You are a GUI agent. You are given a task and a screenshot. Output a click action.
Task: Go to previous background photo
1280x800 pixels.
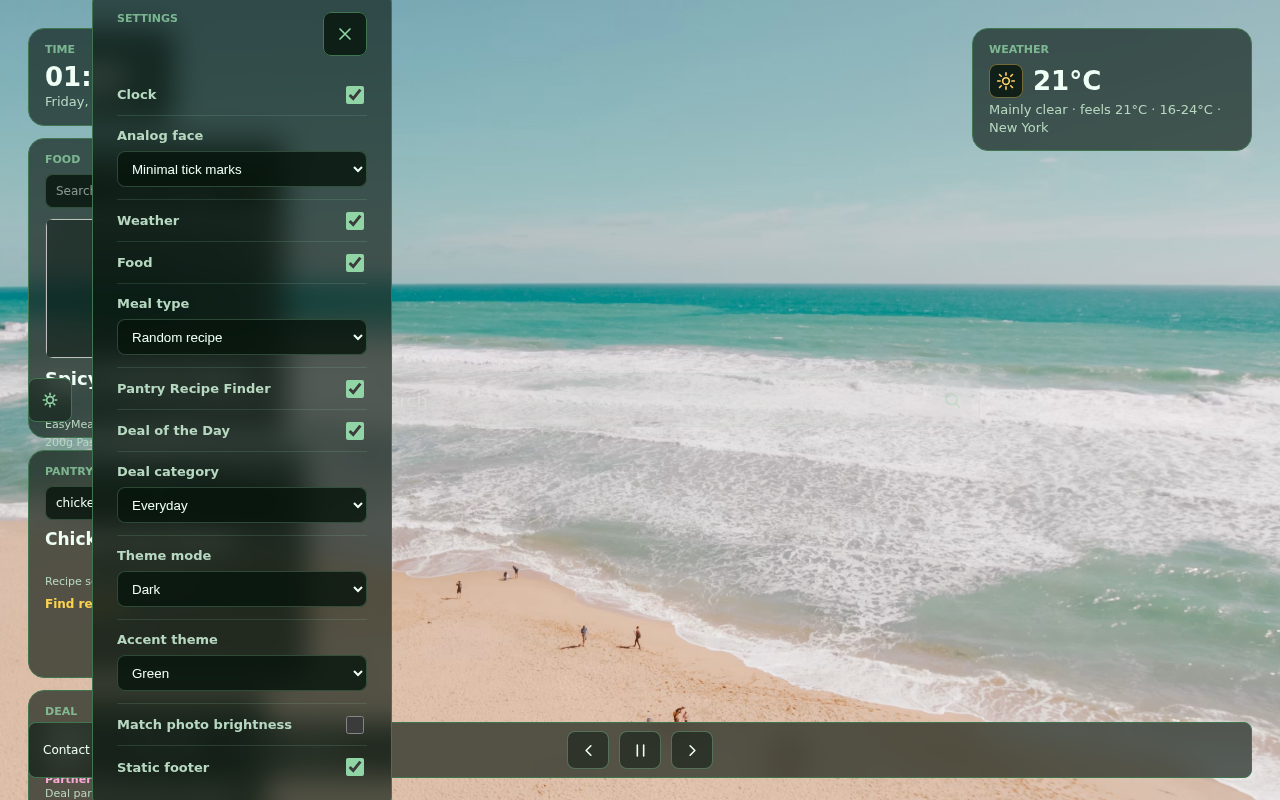(588, 750)
